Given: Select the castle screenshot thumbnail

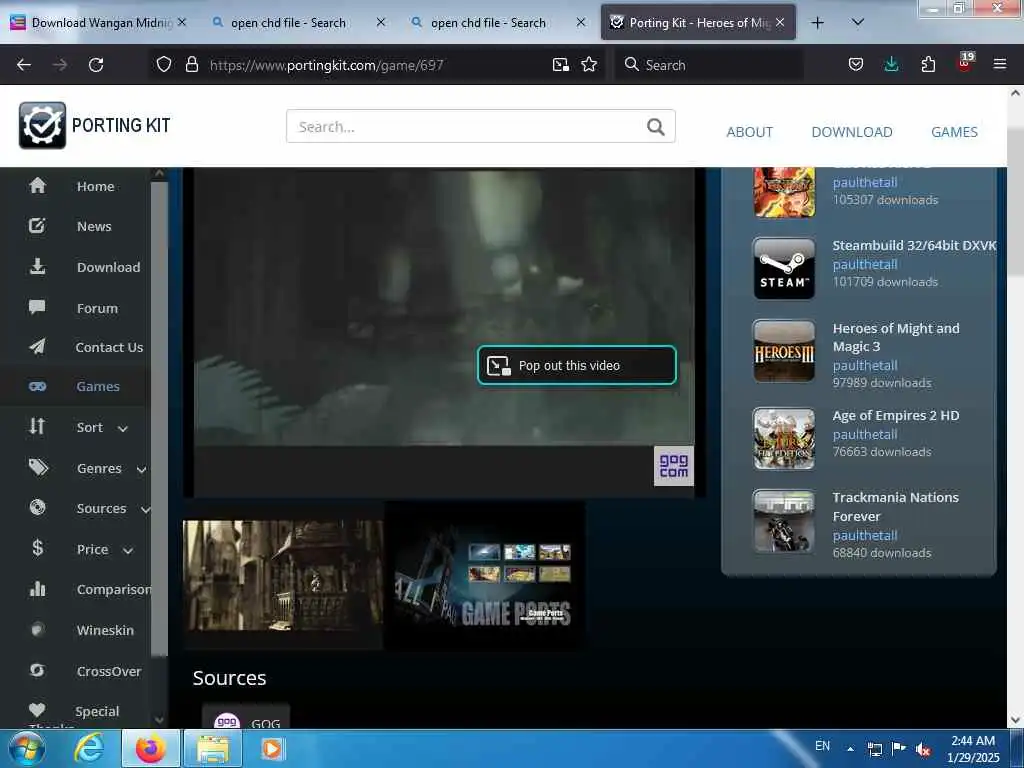Looking at the screenshot, I should coord(283,575).
